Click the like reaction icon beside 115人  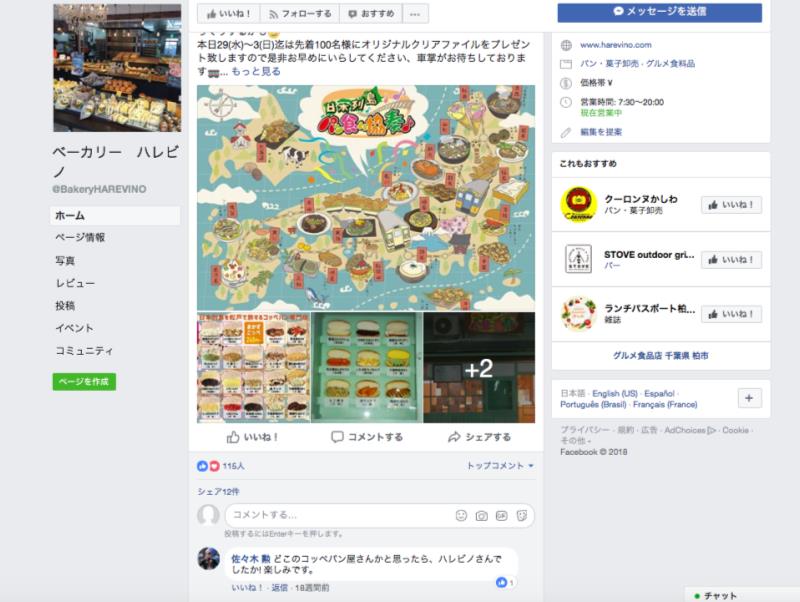(203, 466)
